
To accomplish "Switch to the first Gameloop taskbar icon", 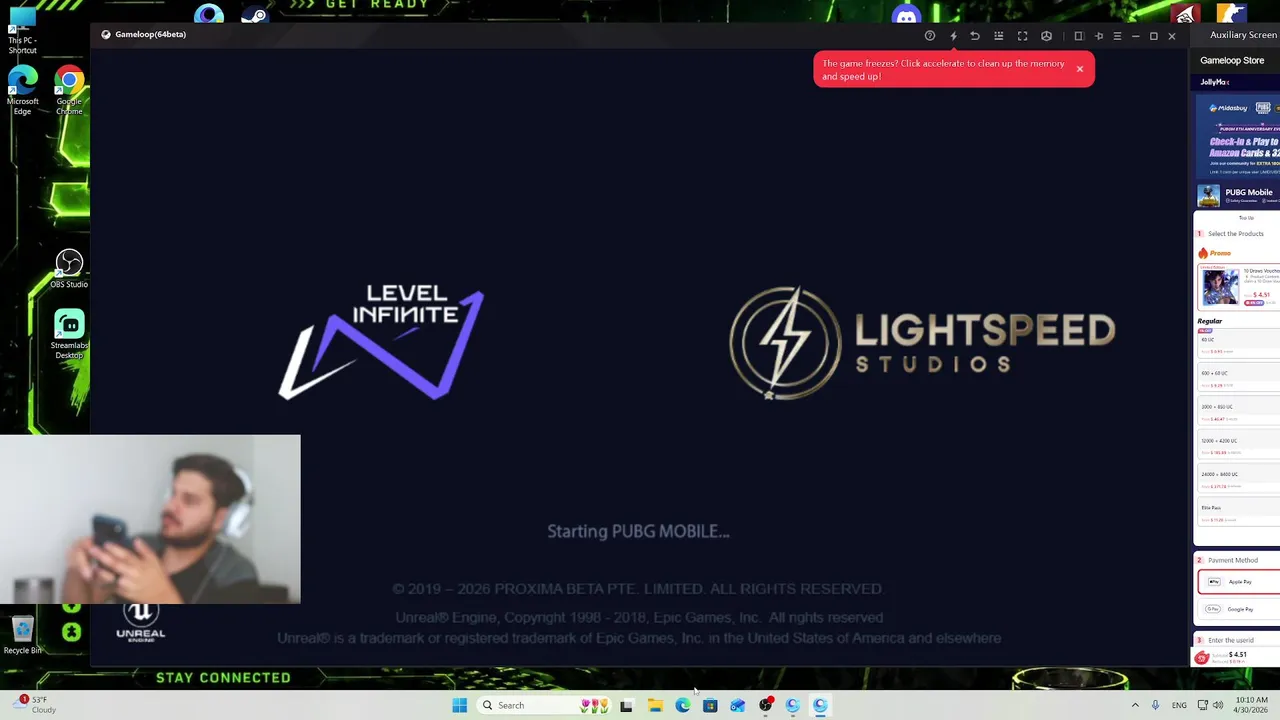I will (792, 705).
